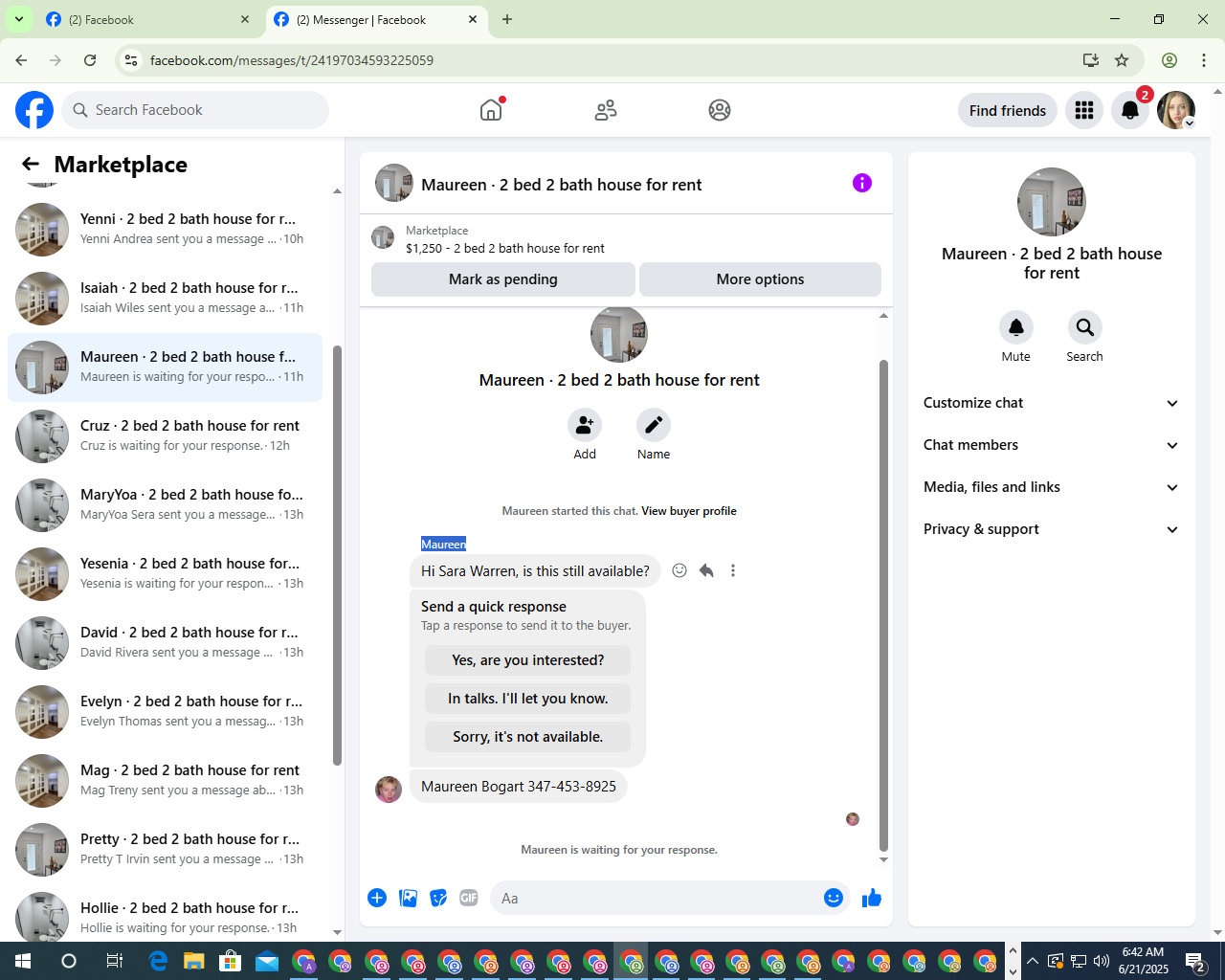Open account menu from profile avatar
The height and width of the screenshot is (980, 1225).
1176,110
